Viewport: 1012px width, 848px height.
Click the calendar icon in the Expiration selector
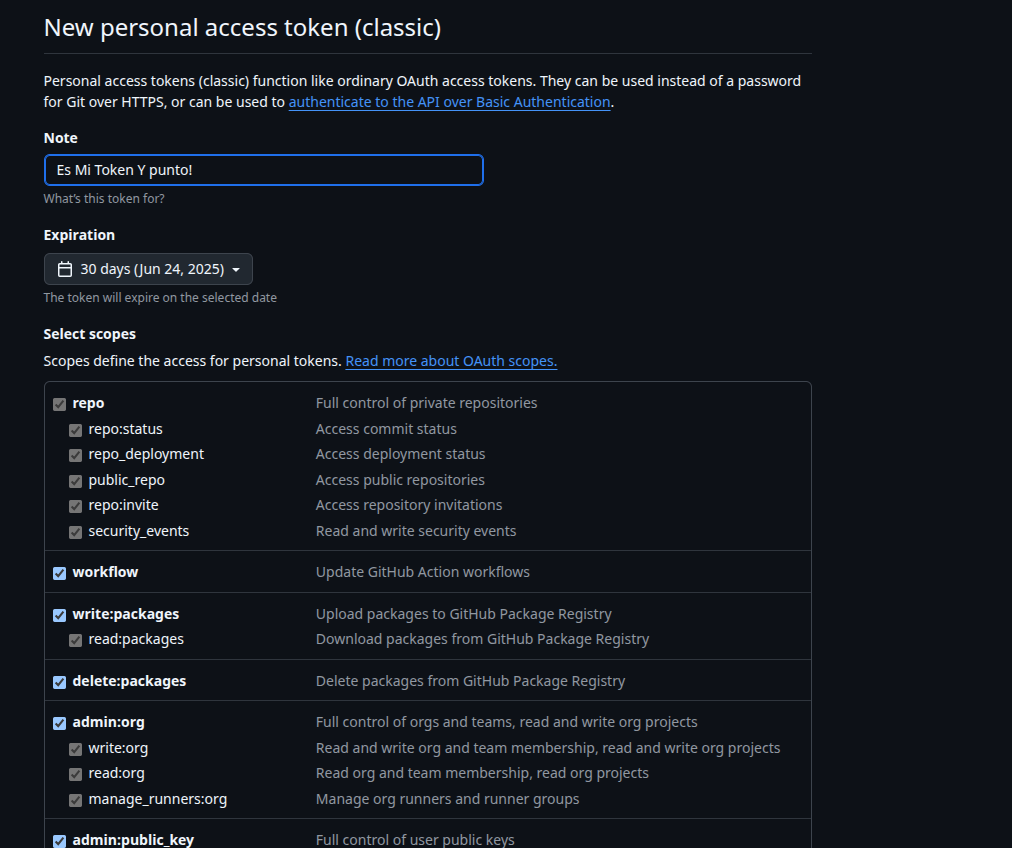(65, 269)
